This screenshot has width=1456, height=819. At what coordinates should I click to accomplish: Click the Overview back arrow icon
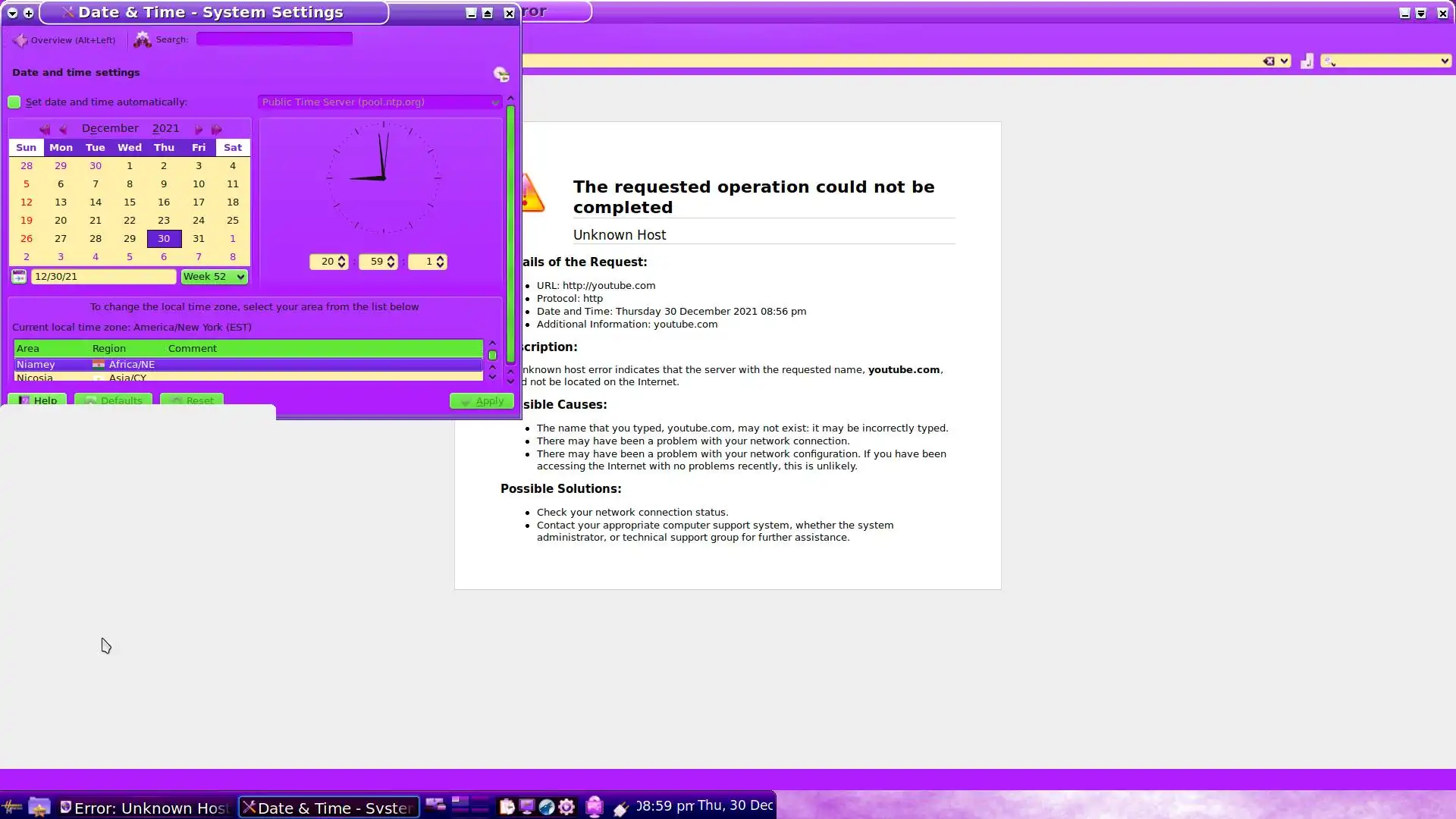click(20, 40)
